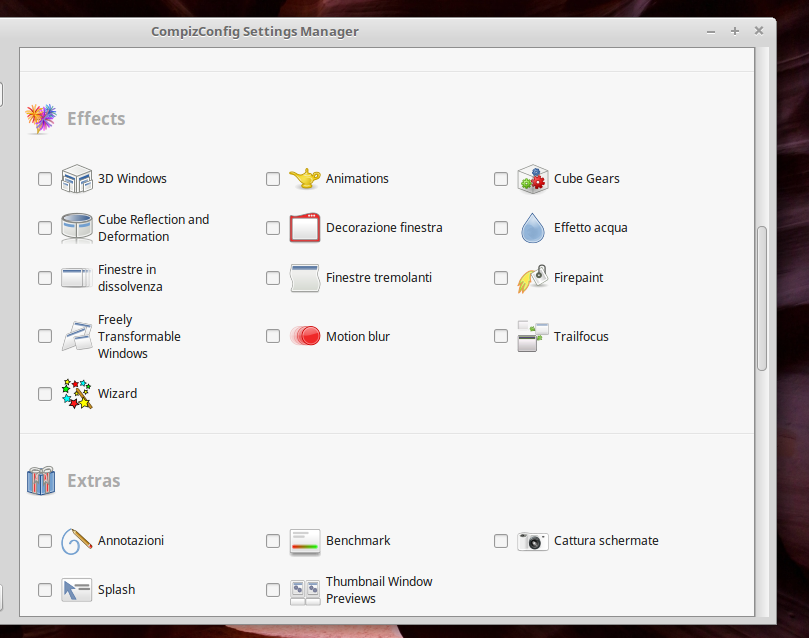Open Firepaint settings label
809x638 pixels.
click(578, 277)
